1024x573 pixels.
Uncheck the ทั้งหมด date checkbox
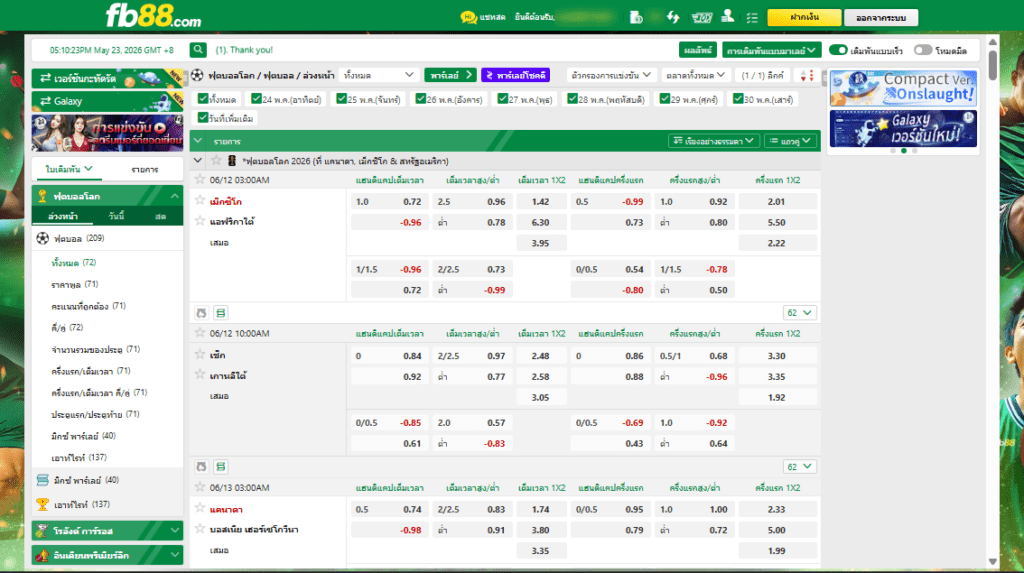(x=203, y=99)
